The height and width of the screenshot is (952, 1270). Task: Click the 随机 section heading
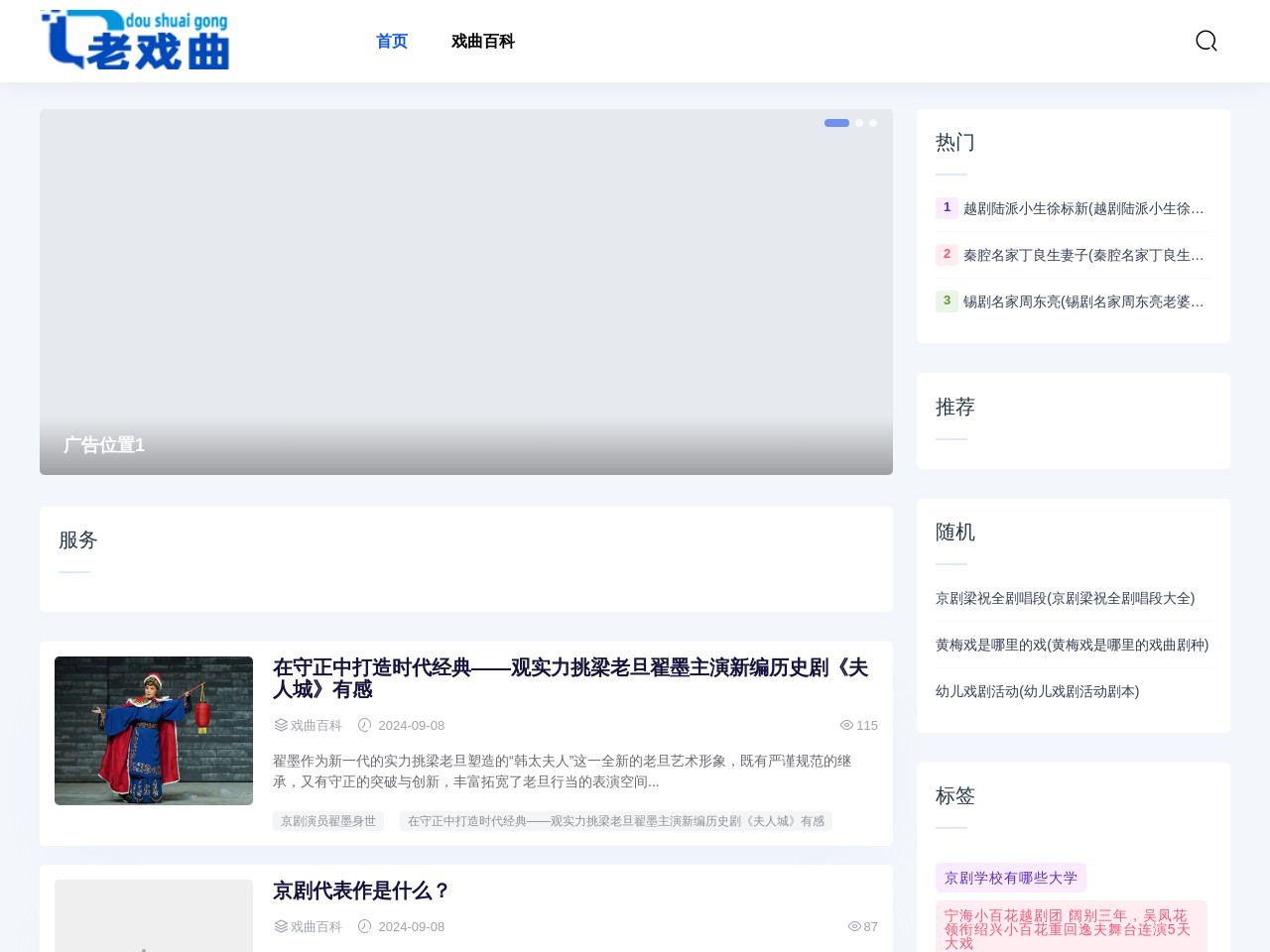click(955, 532)
